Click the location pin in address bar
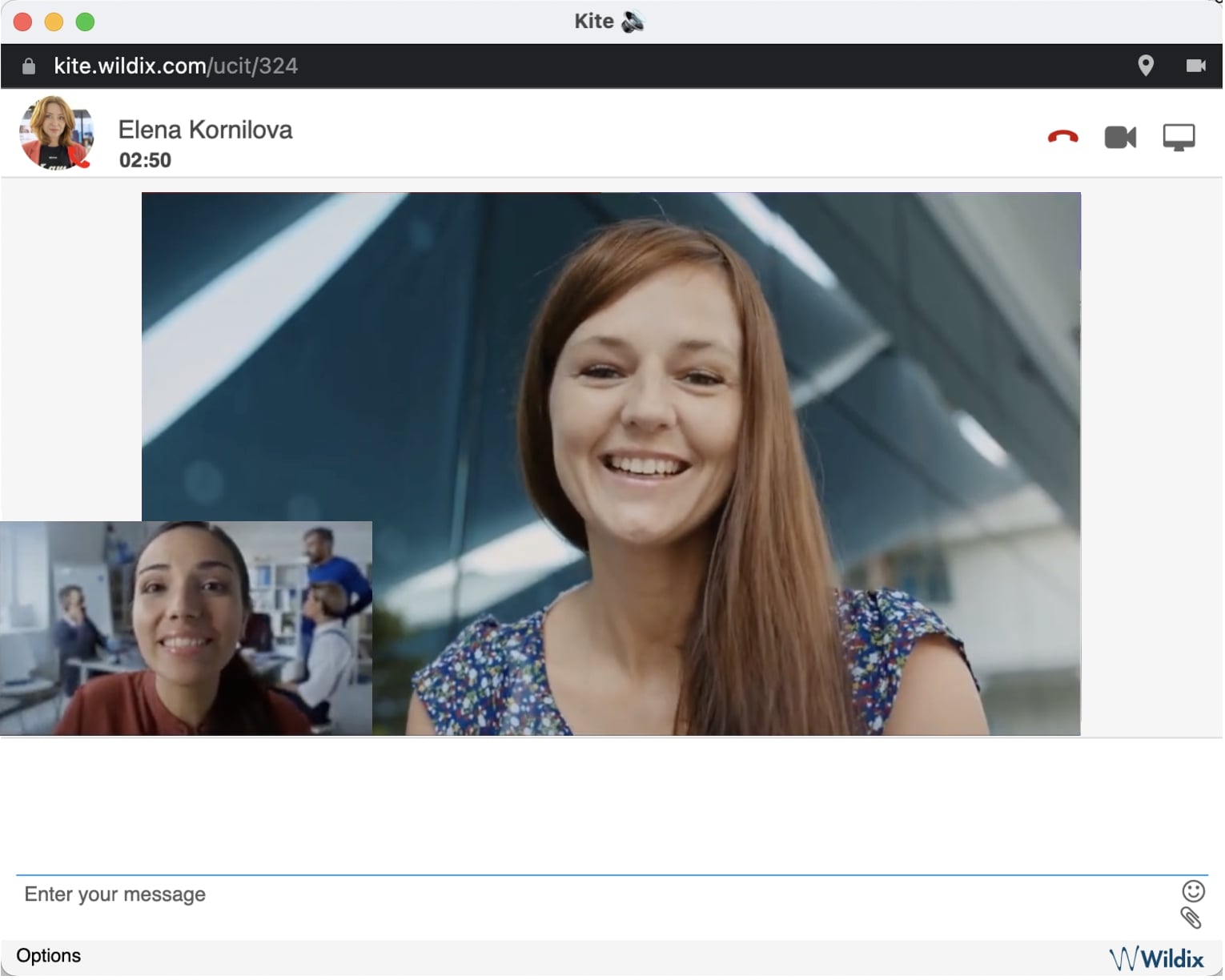 coord(1147,66)
